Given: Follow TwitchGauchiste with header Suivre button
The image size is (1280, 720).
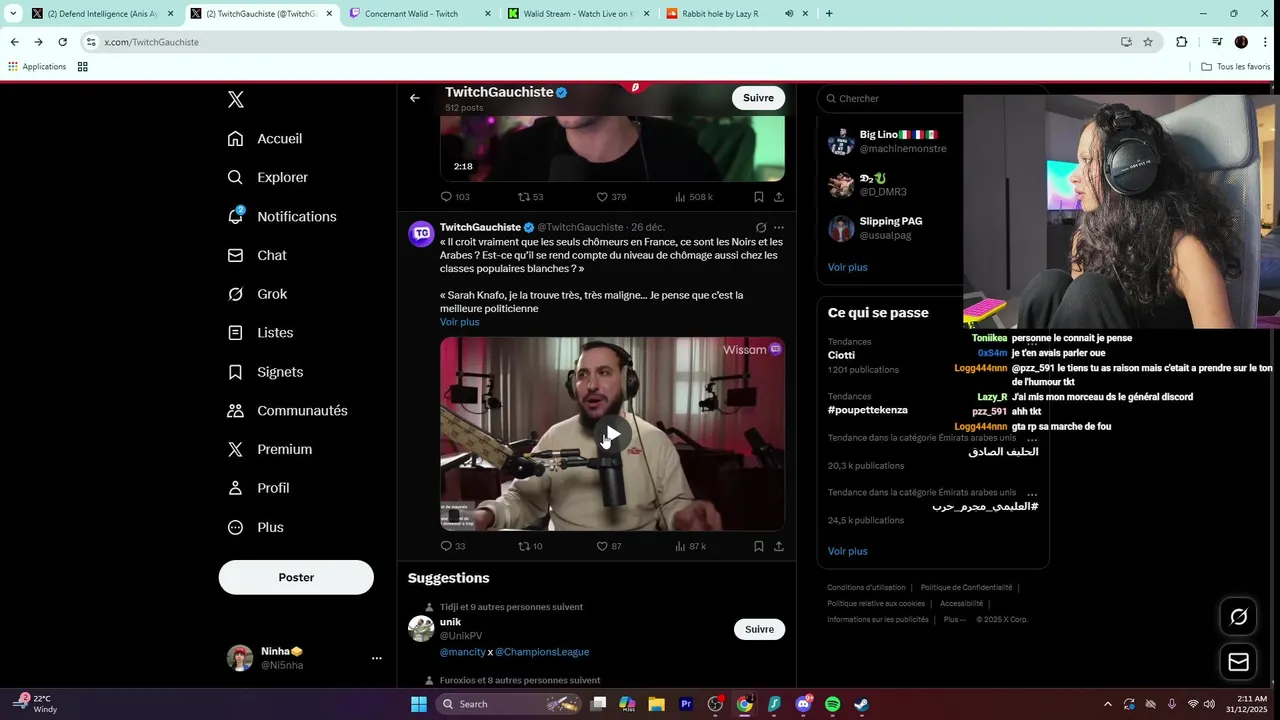Looking at the screenshot, I should (758, 98).
